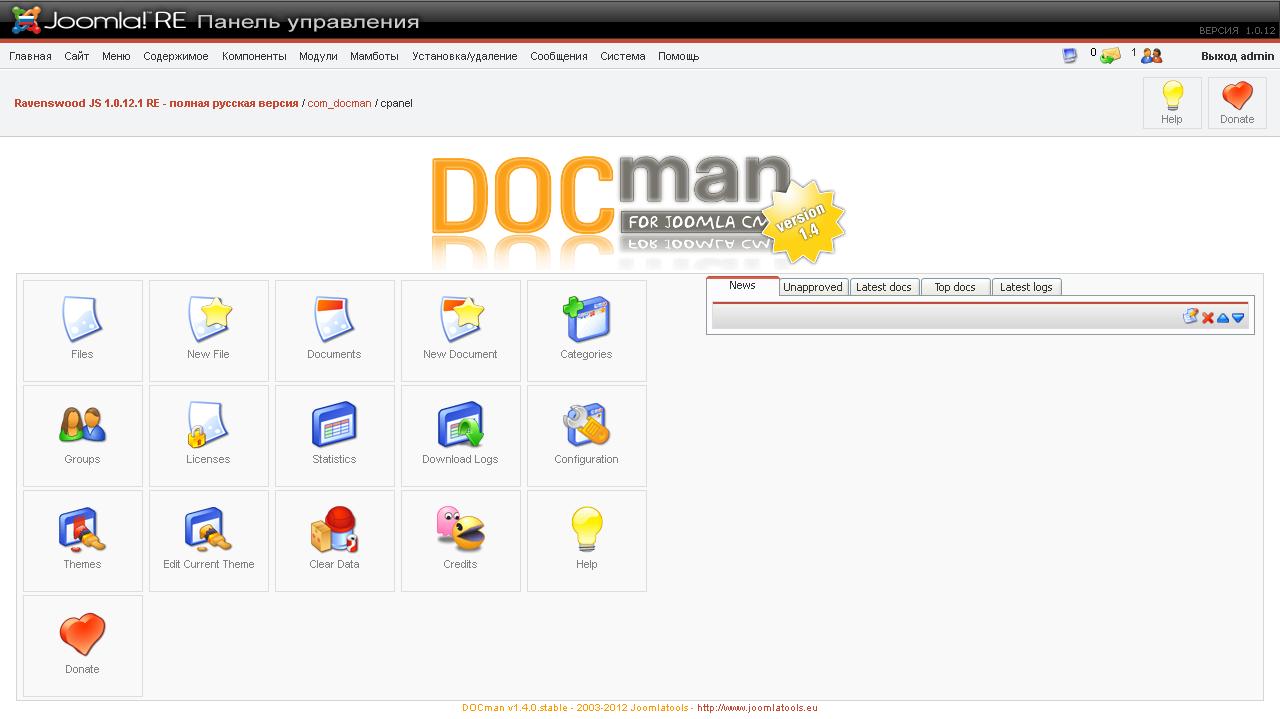The image size is (1280, 719).
Task: Click the Help lightbulb in control panel grid
Action: pos(586,539)
